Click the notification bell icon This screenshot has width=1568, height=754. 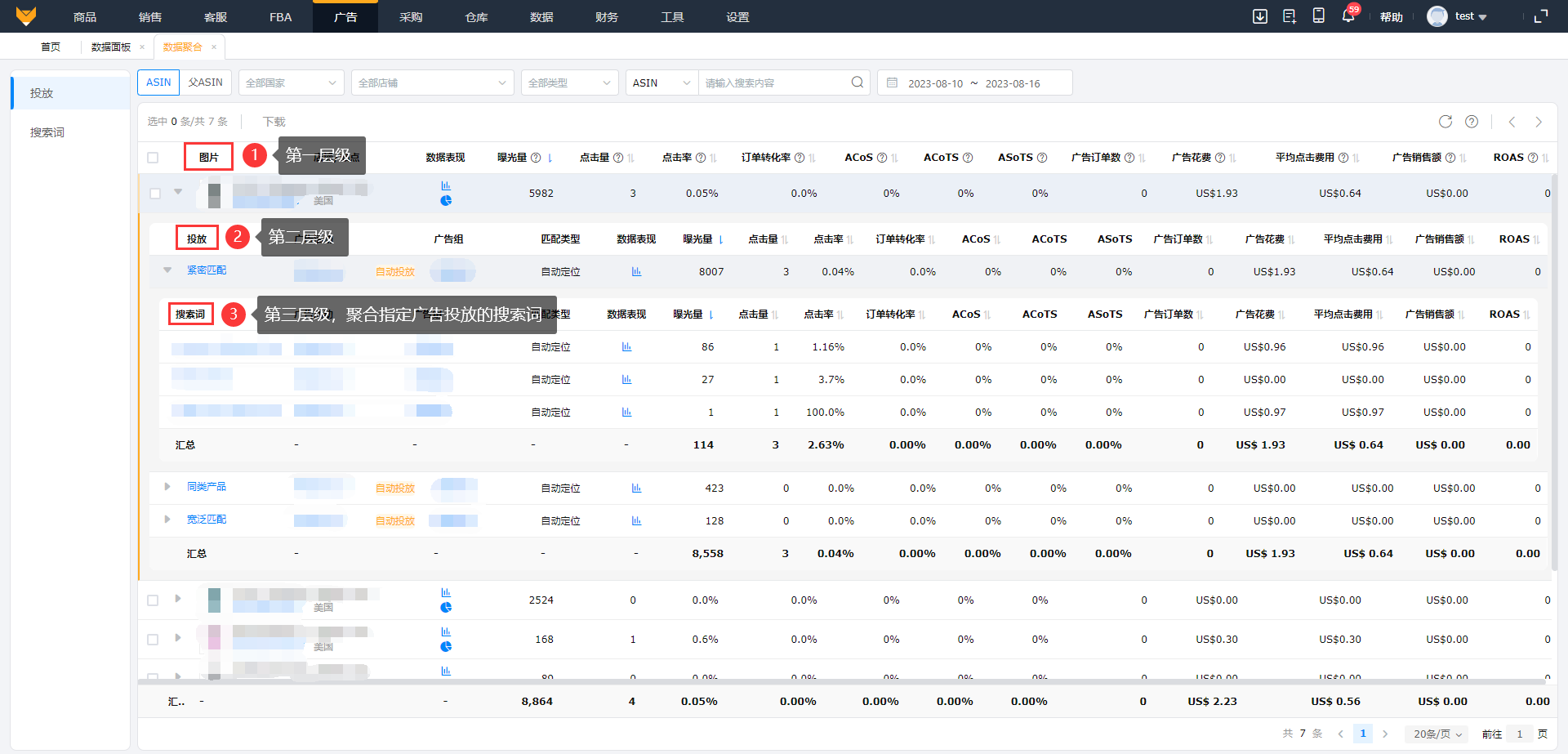coord(1347,16)
